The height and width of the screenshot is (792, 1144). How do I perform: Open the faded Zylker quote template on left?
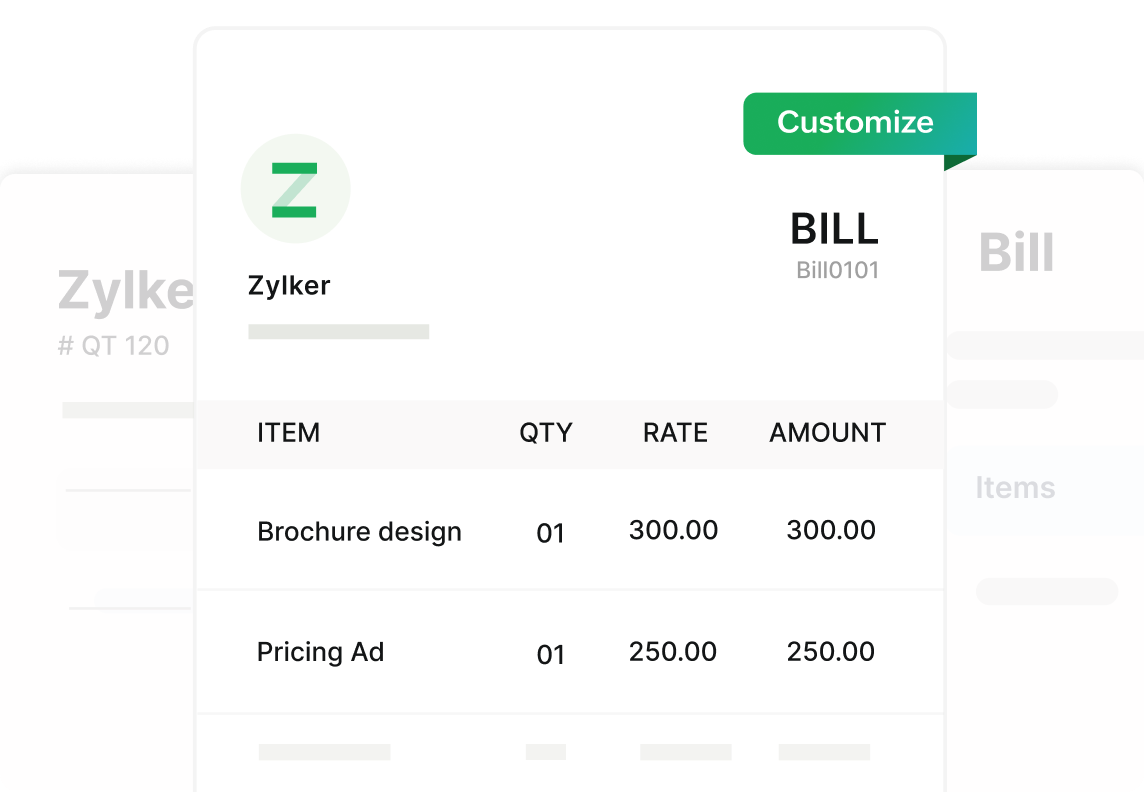(98, 483)
